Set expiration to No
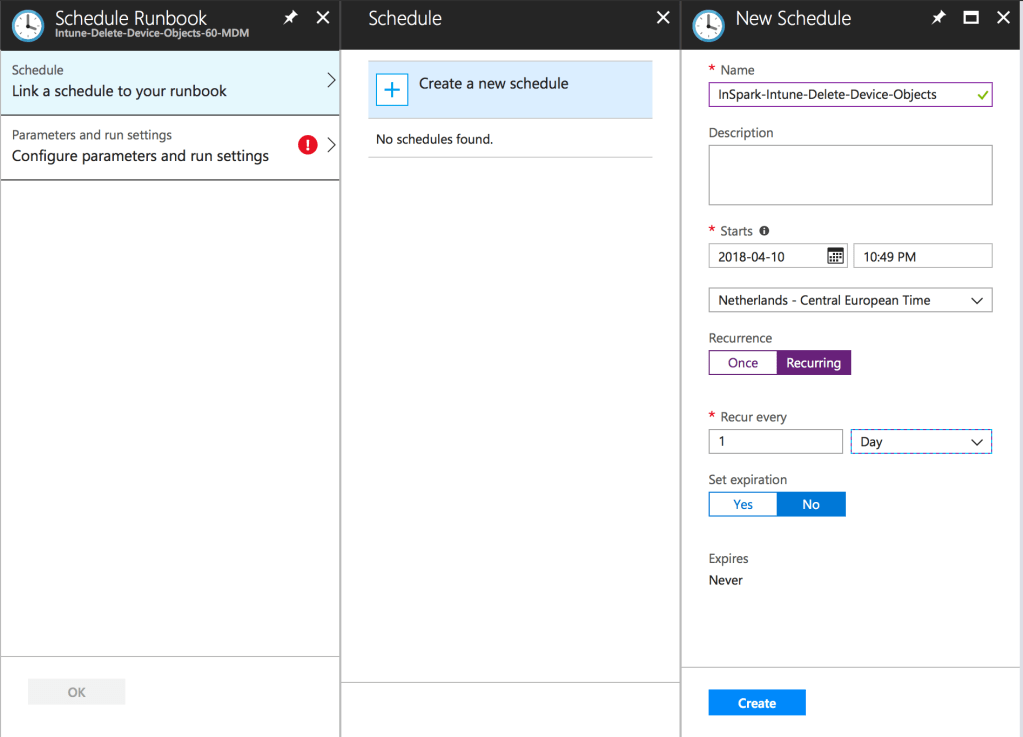The height and width of the screenshot is (737, 1023). [x=811, y=504]
